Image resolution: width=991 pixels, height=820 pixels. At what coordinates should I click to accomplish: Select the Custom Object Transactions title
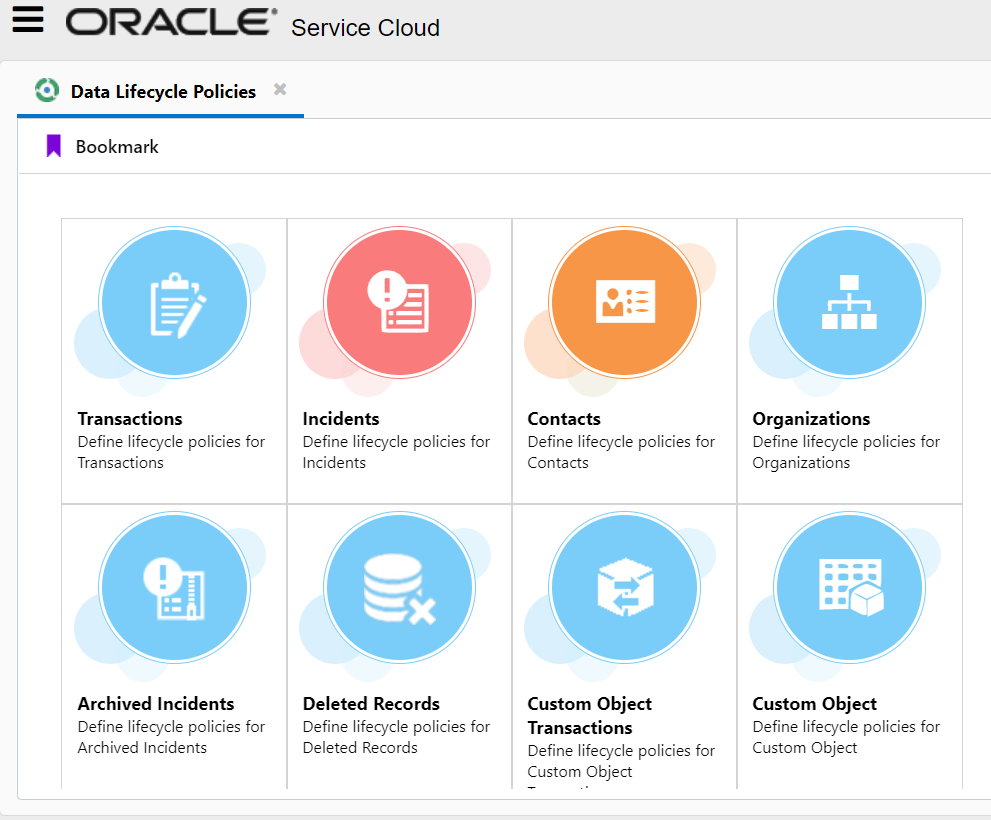(590, 716)
